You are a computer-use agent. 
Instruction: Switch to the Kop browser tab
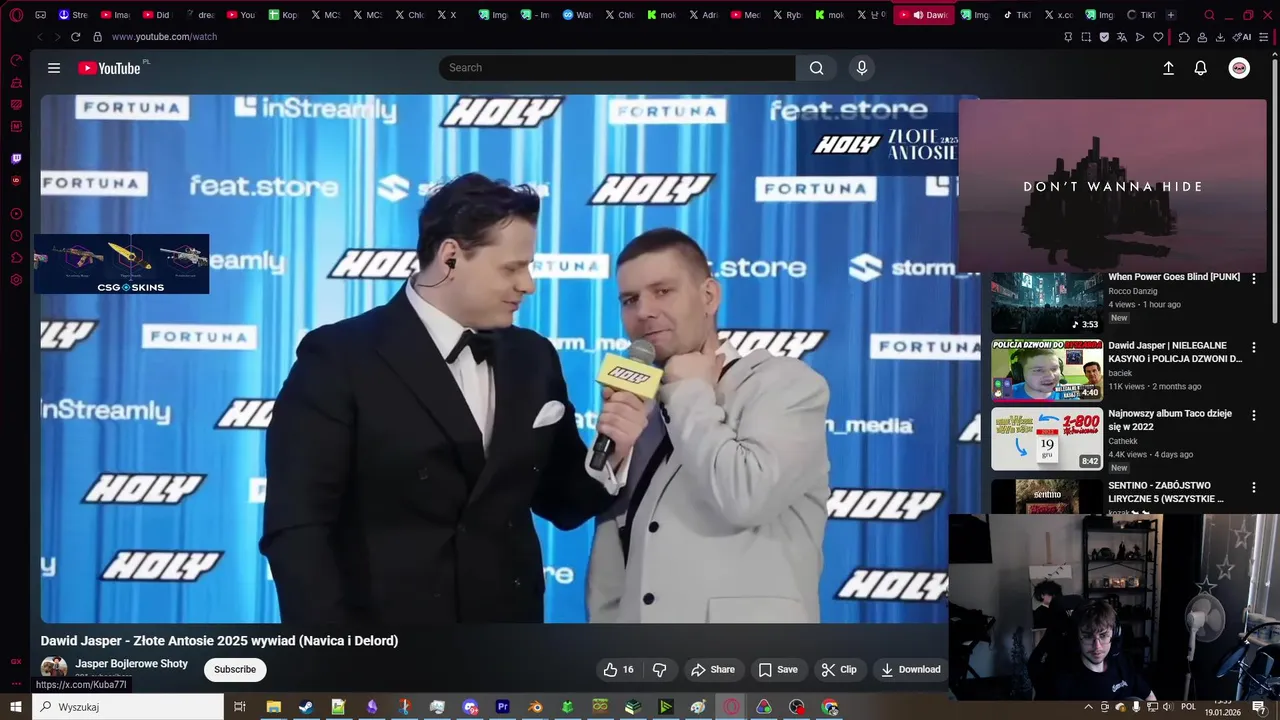[283, 15]
